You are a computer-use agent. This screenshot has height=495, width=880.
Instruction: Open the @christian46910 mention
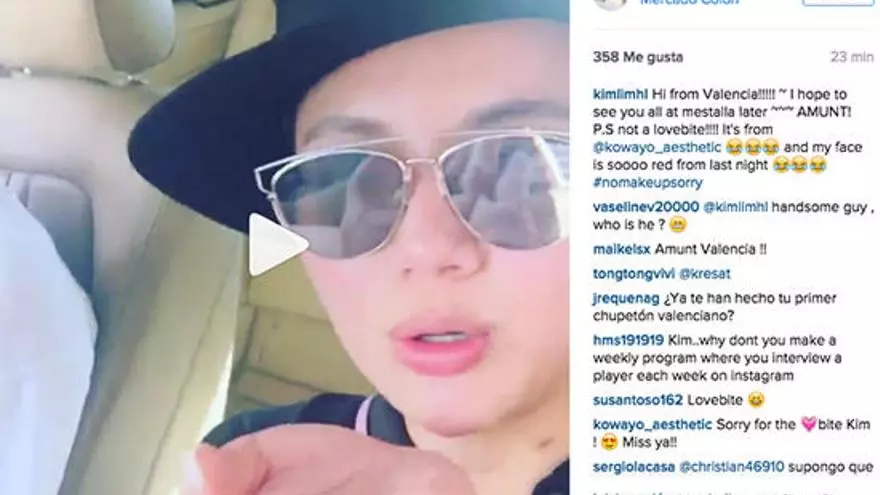731,468
